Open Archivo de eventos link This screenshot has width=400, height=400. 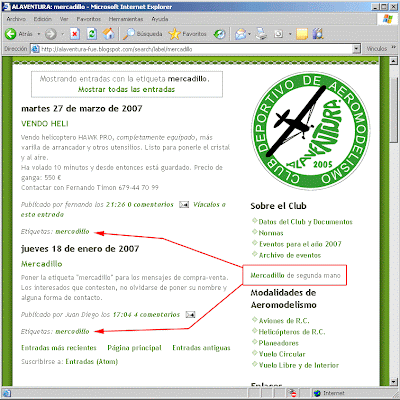point(290,255)
